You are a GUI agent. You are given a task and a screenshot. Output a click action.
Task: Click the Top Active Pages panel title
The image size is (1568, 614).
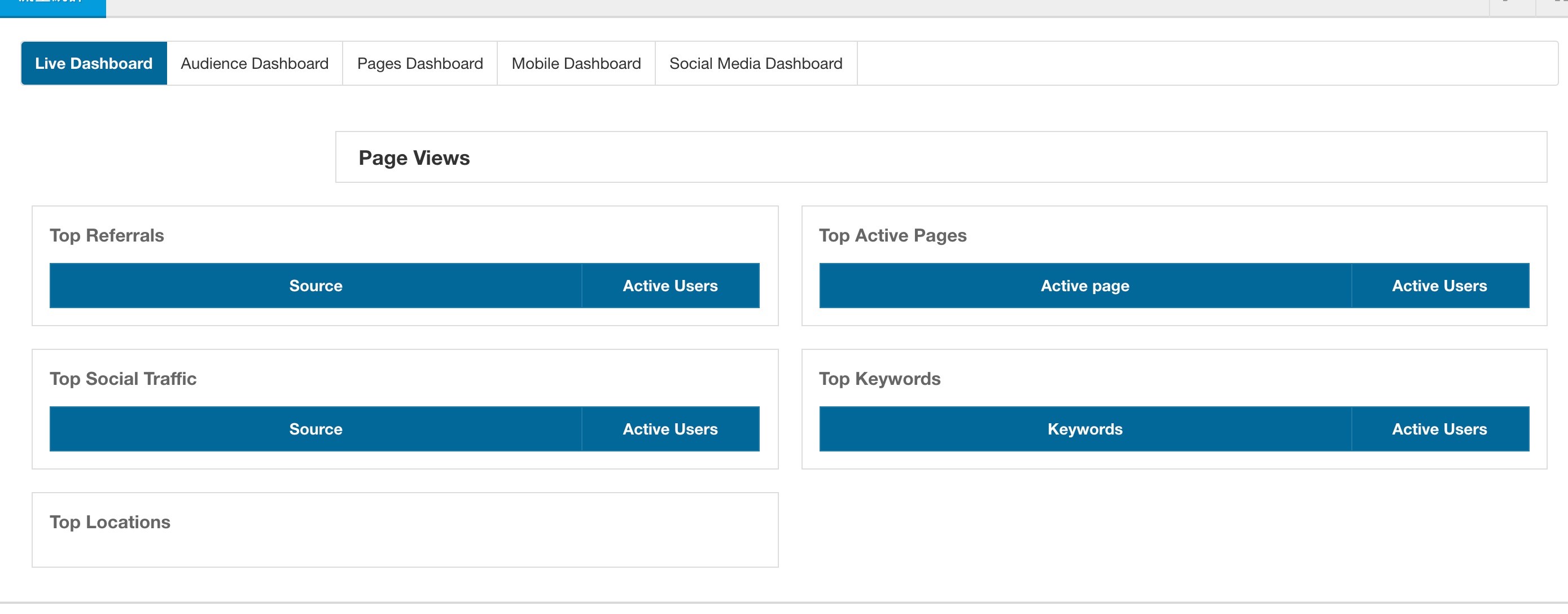[892, 235]
